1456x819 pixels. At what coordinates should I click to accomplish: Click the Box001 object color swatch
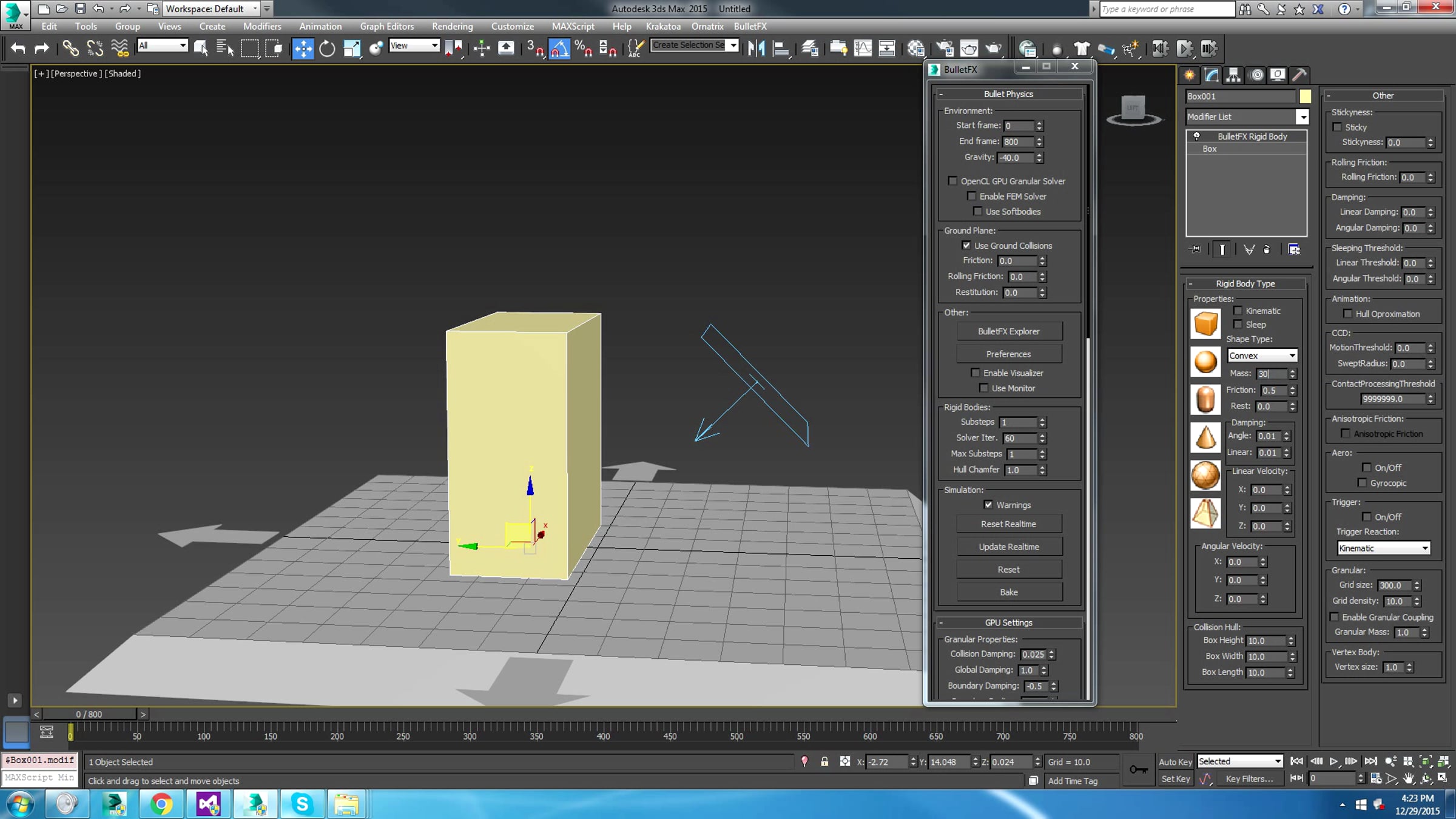click(1305, 96)
